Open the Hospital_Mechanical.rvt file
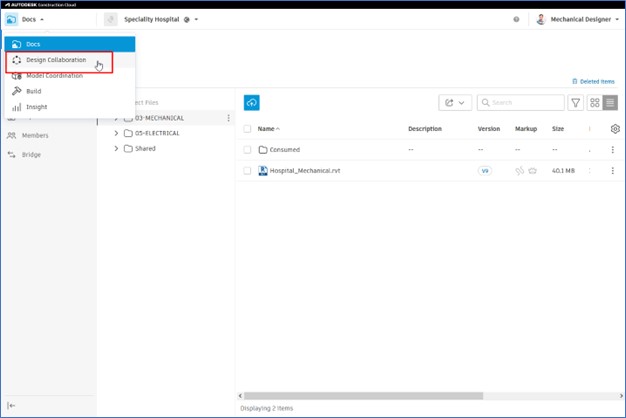626x418 pixels. (x=305, y=171)
